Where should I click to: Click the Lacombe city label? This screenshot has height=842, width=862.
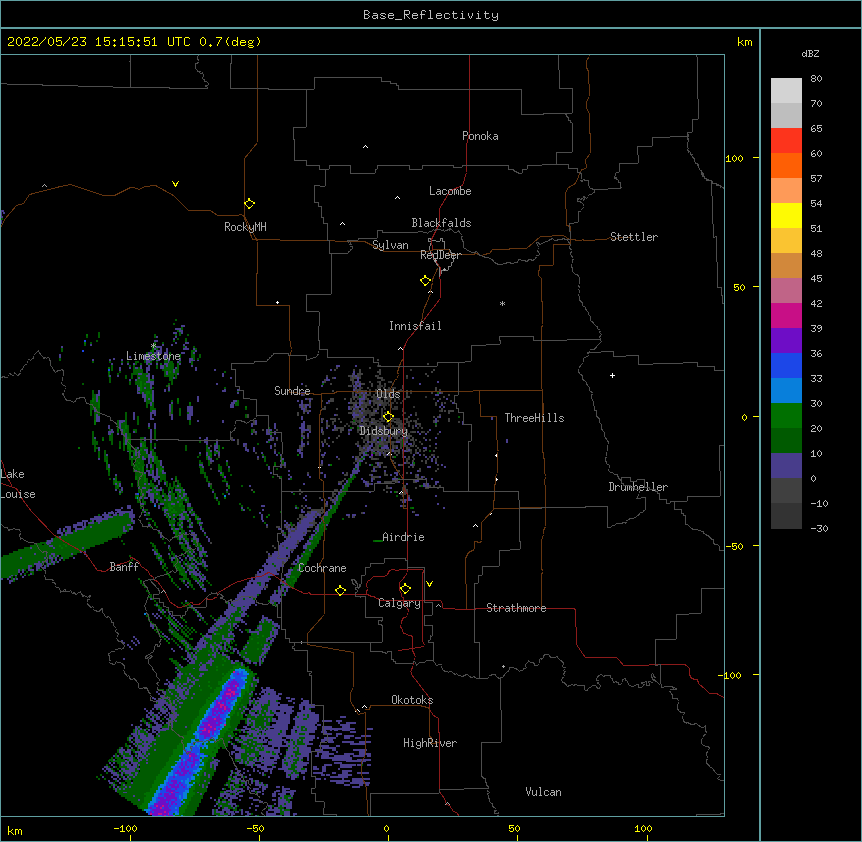[x=450, y=191]
